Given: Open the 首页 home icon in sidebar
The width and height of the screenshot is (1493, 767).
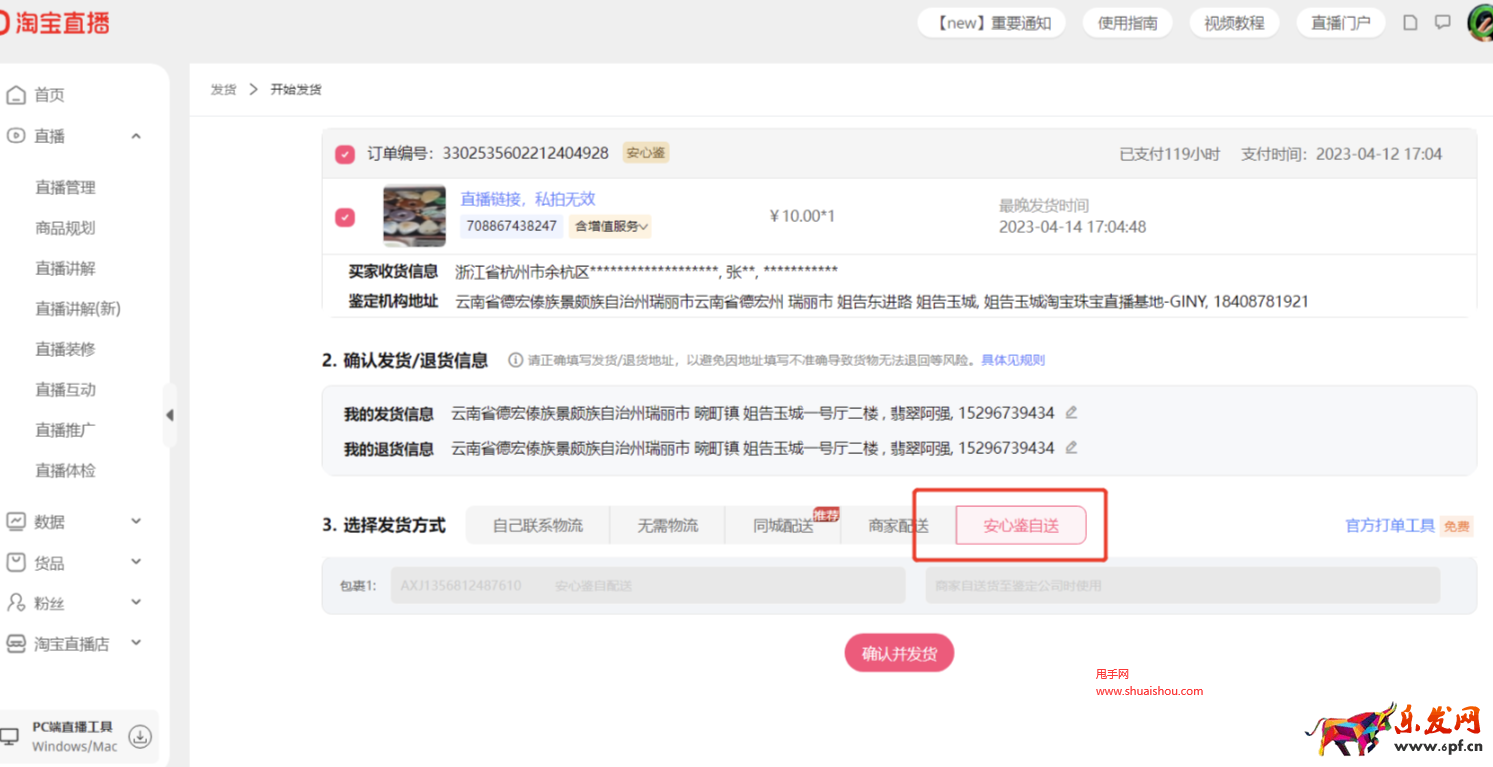Looking at the screenshot, I should pyautogui.click(x=16, y=95).
